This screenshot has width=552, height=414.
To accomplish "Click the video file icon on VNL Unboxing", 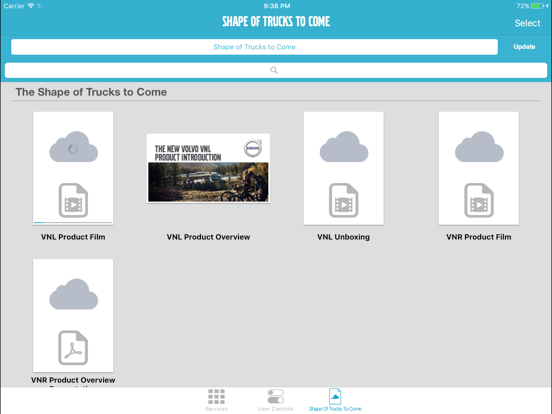I will (x=344, y=200).
